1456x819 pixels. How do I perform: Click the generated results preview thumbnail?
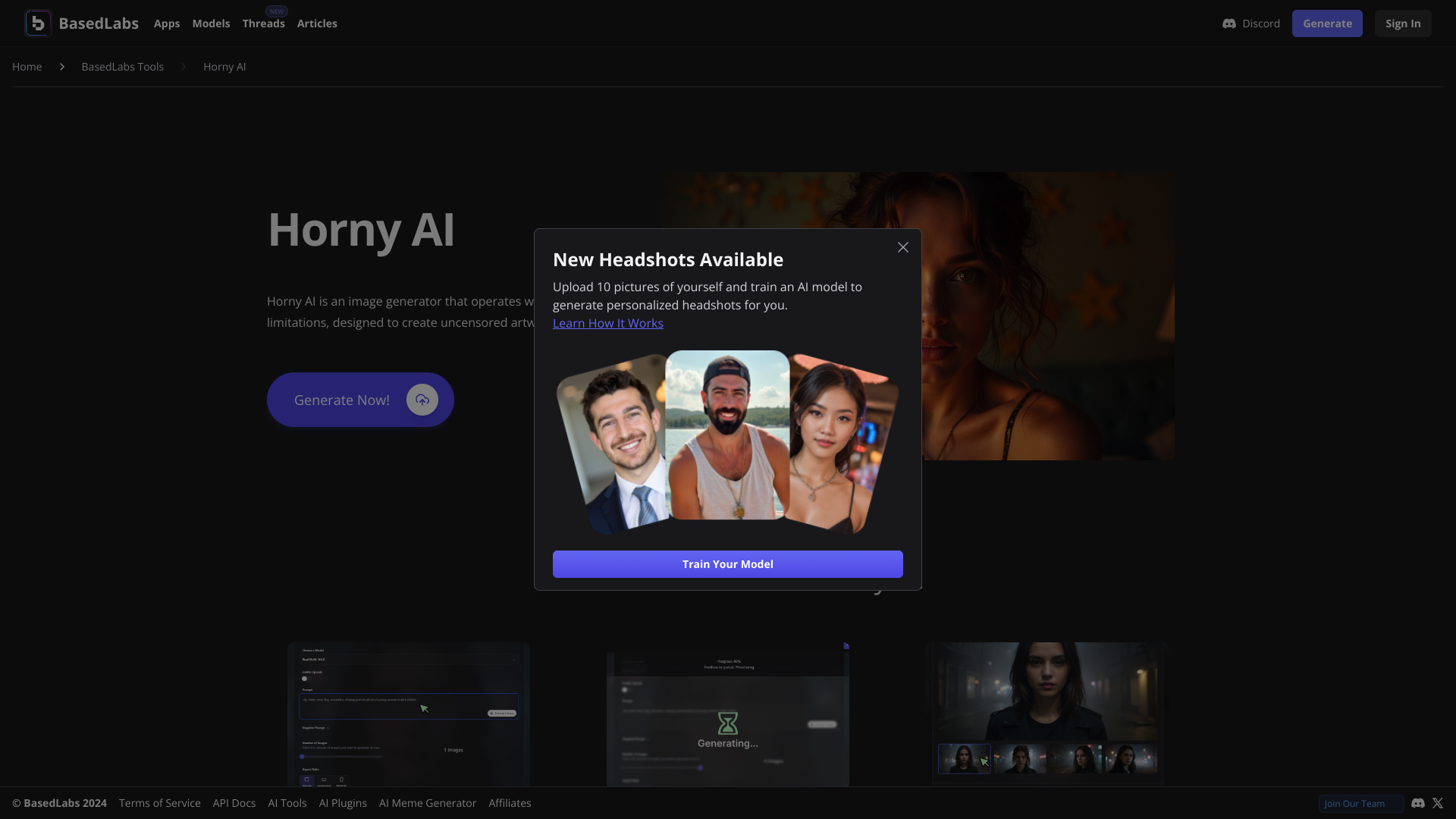[x=1046, y=714]
